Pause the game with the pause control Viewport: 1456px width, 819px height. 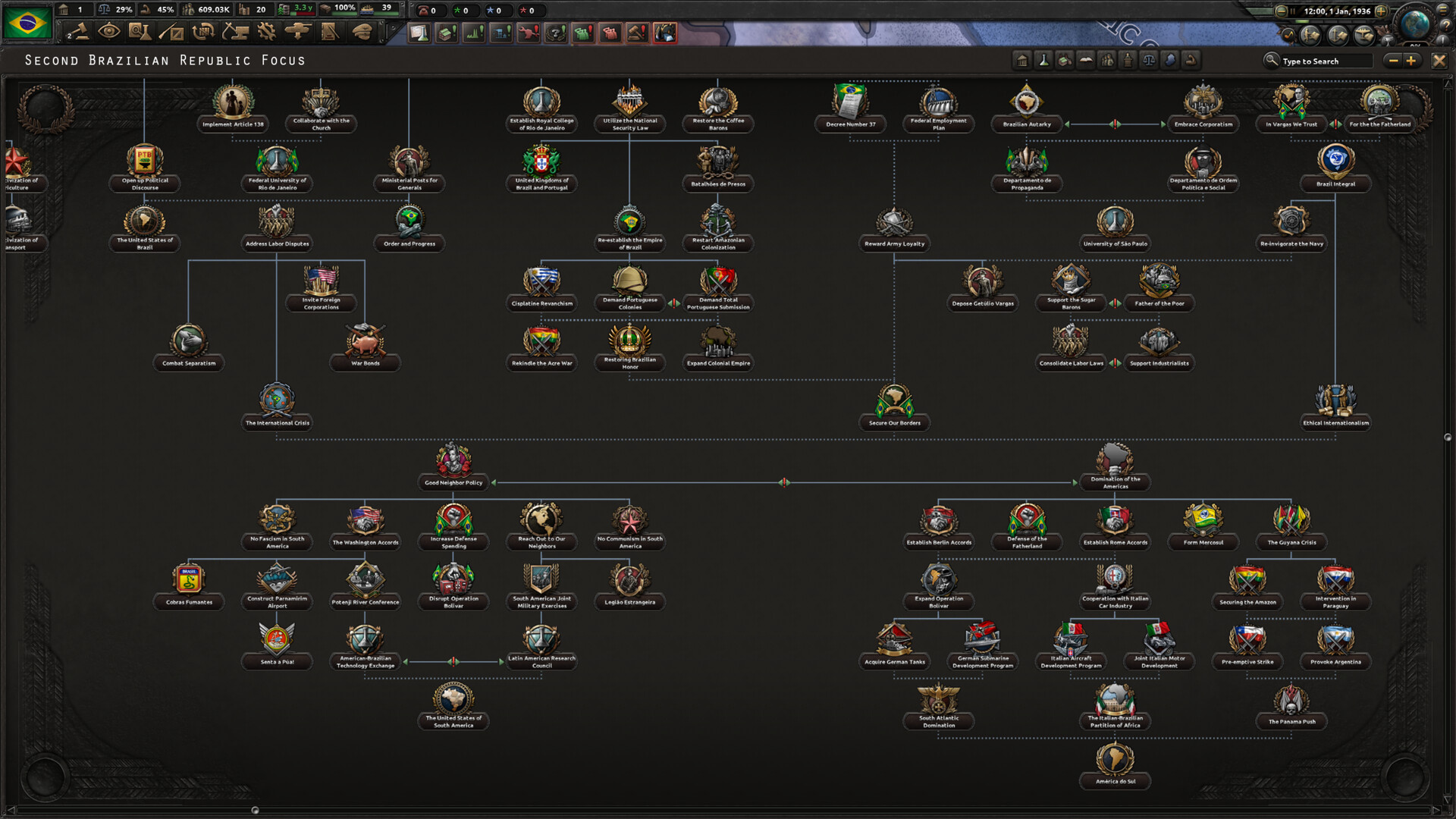[x=1293, y=11]
